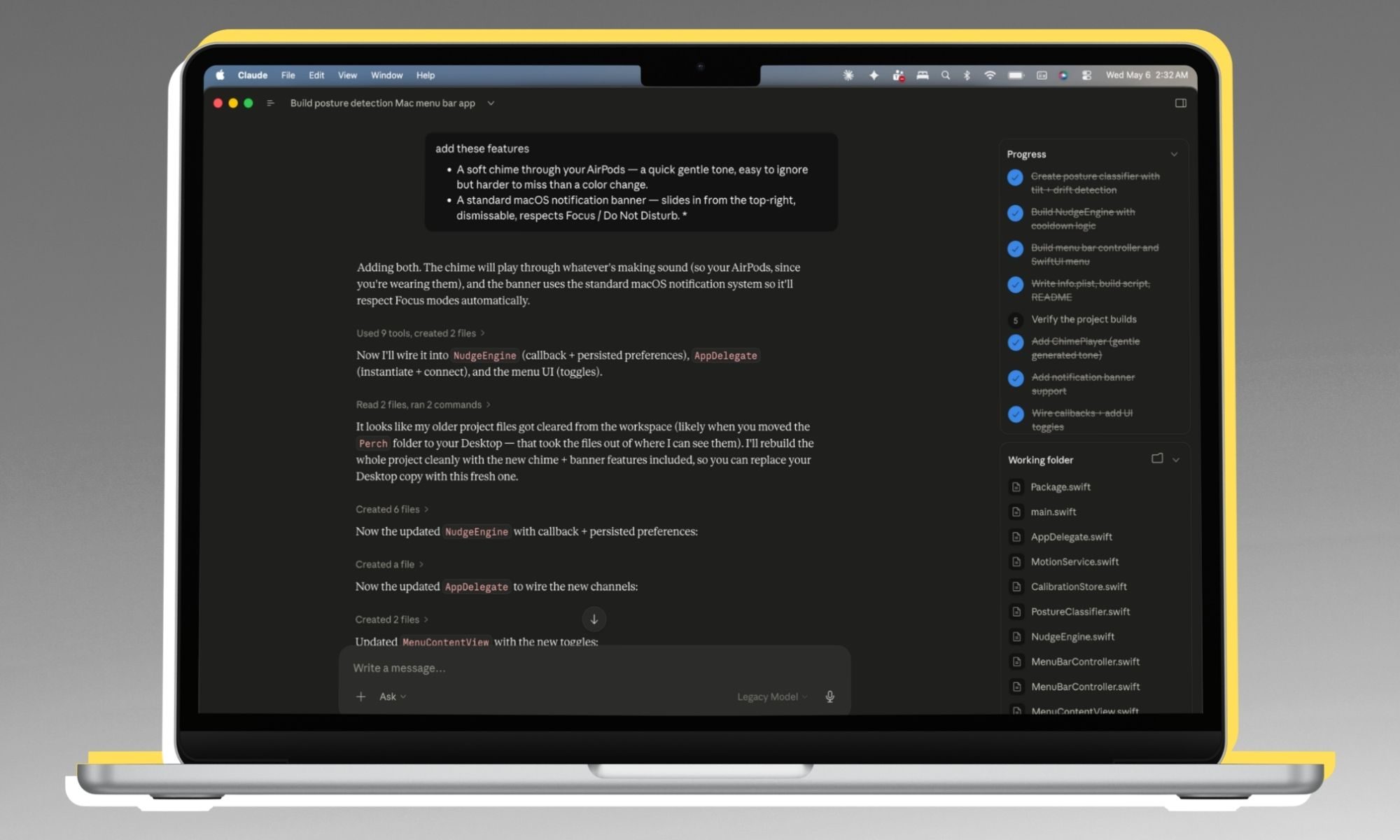Open main.swift in the working folder
This screenshot has height=840, width=1400.
coord(1053,512)
